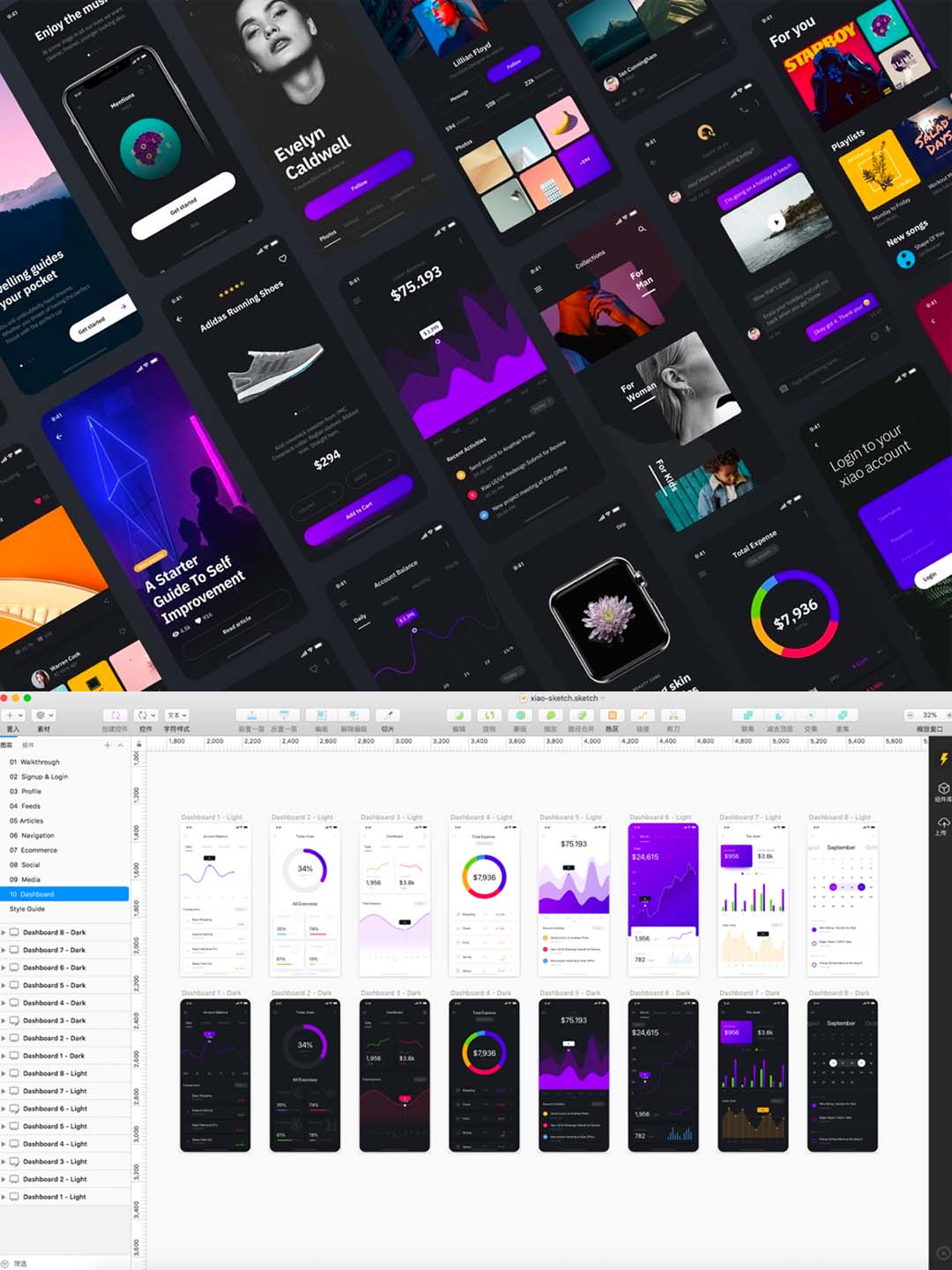Click the add page plus icon
Image resolution: width=952 pixels, height=1270 pixels.
108,745
